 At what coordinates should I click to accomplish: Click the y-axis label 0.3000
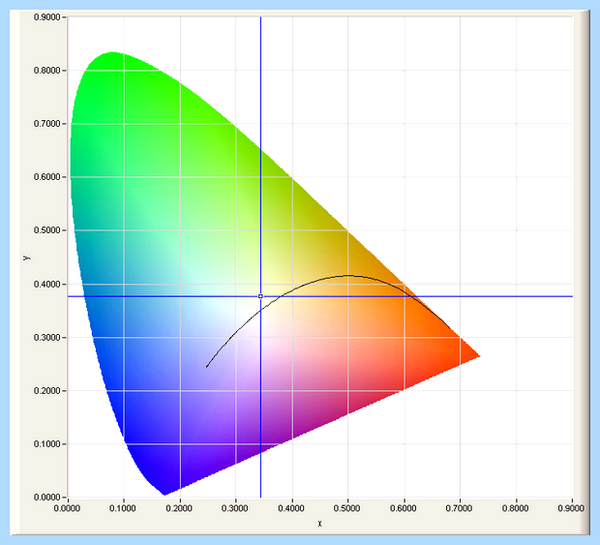pyautogui.click(x=47, y=338)
